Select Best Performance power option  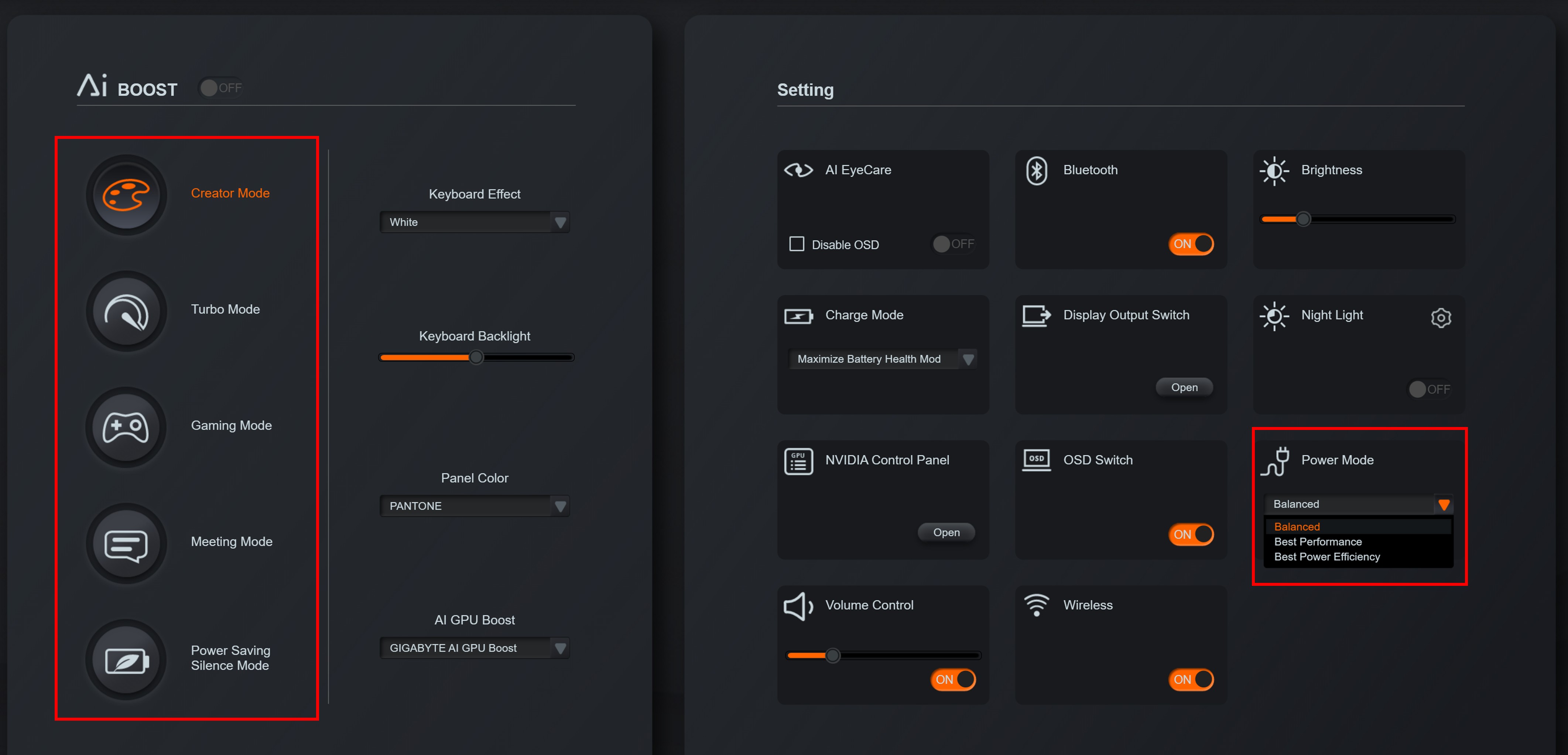(x=1318, y=542)
